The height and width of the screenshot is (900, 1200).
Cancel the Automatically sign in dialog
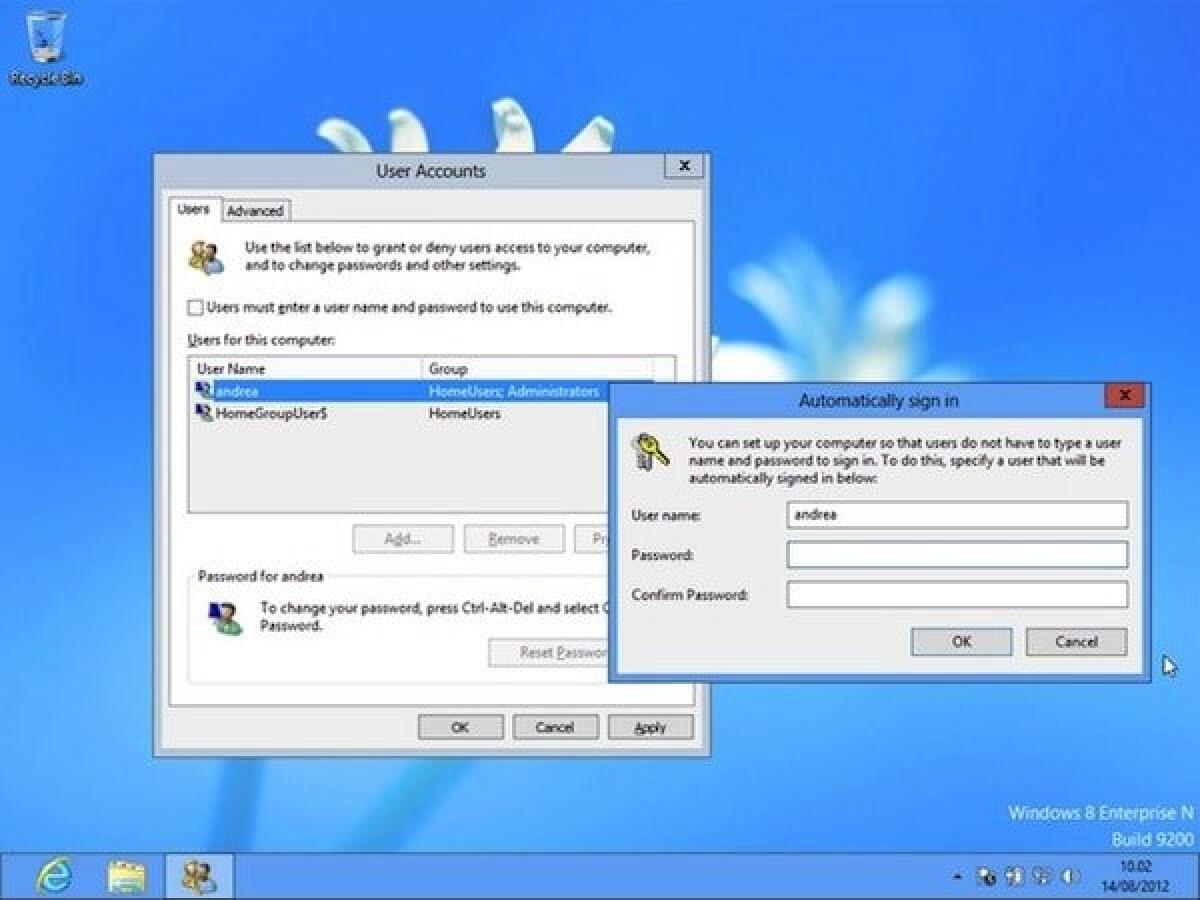coord(1075,642)
